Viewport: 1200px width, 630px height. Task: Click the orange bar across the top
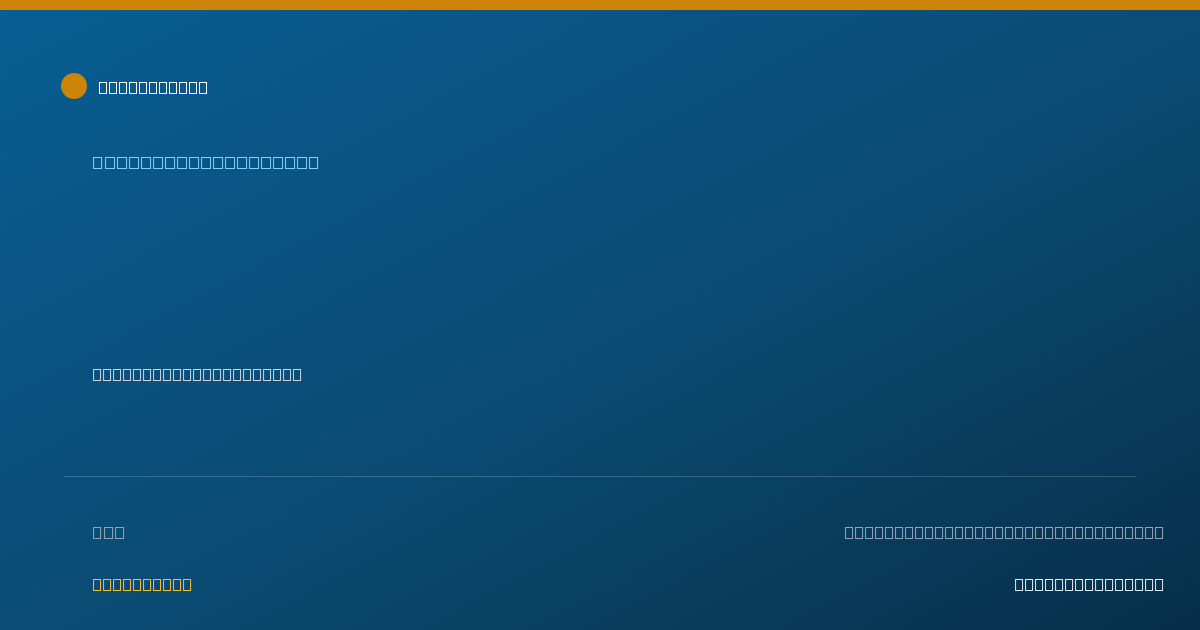point(600,5)
